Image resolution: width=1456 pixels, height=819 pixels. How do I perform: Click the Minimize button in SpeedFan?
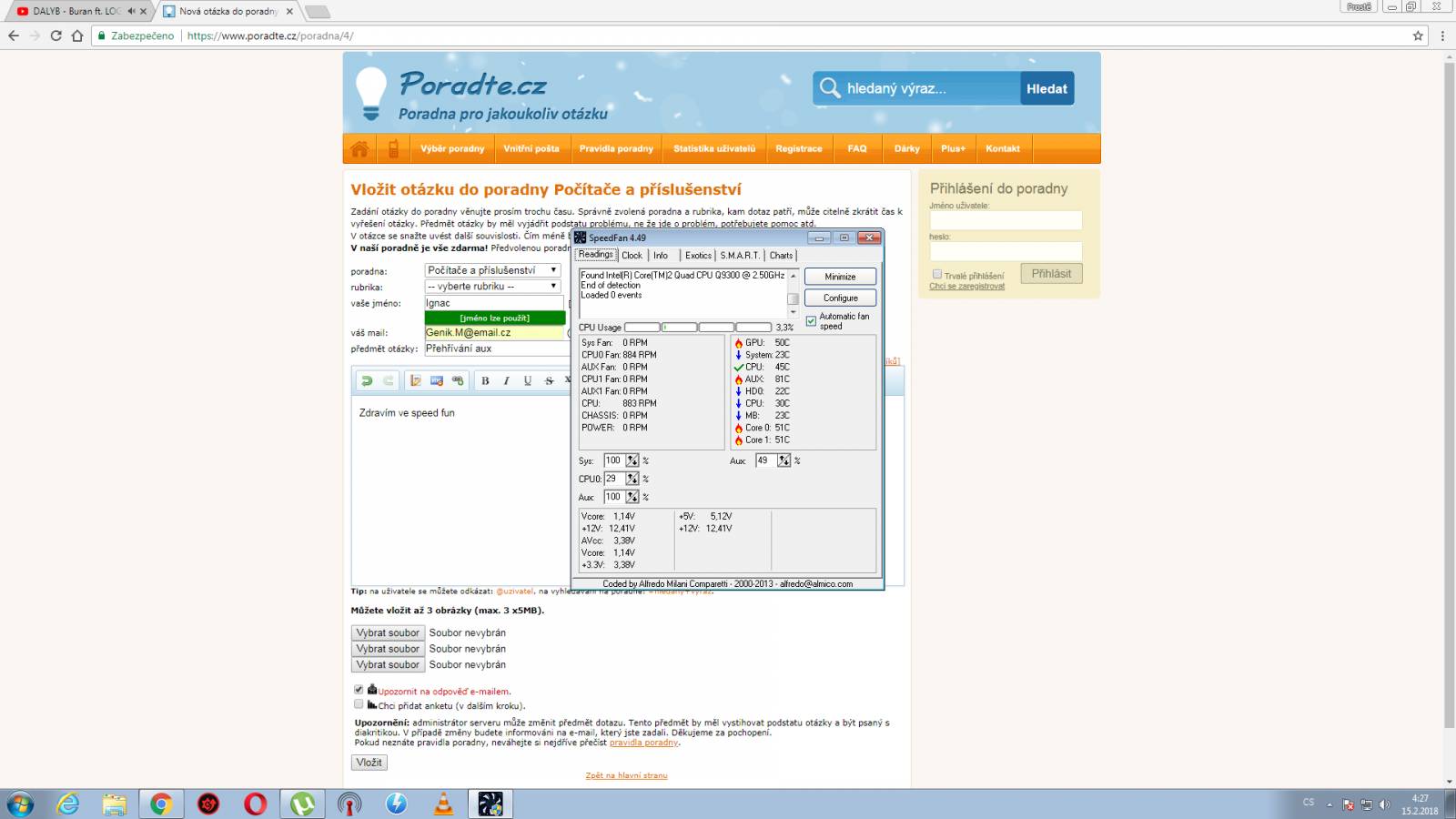click(x=840, y=277)
